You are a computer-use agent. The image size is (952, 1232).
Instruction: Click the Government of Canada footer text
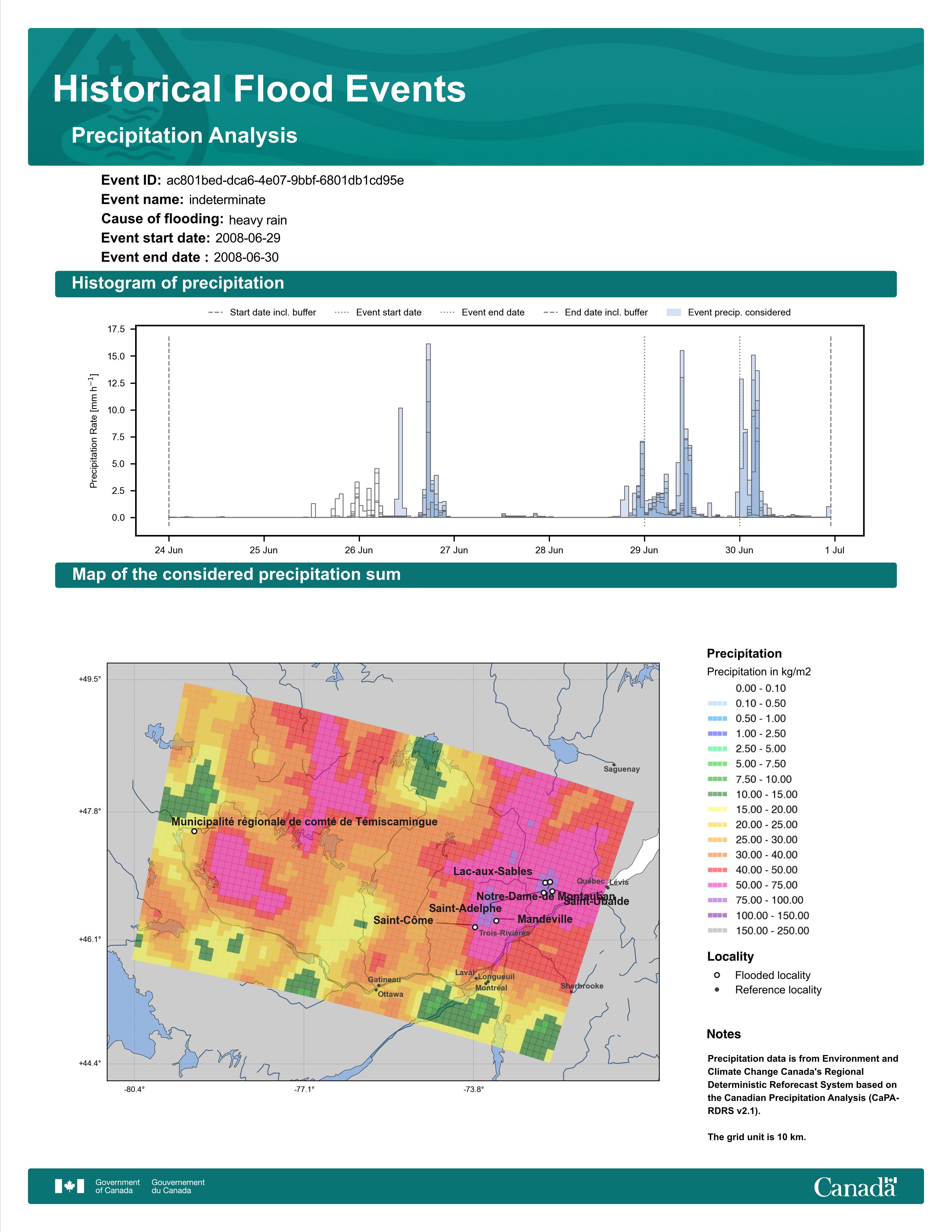[x=117, y=1186]
